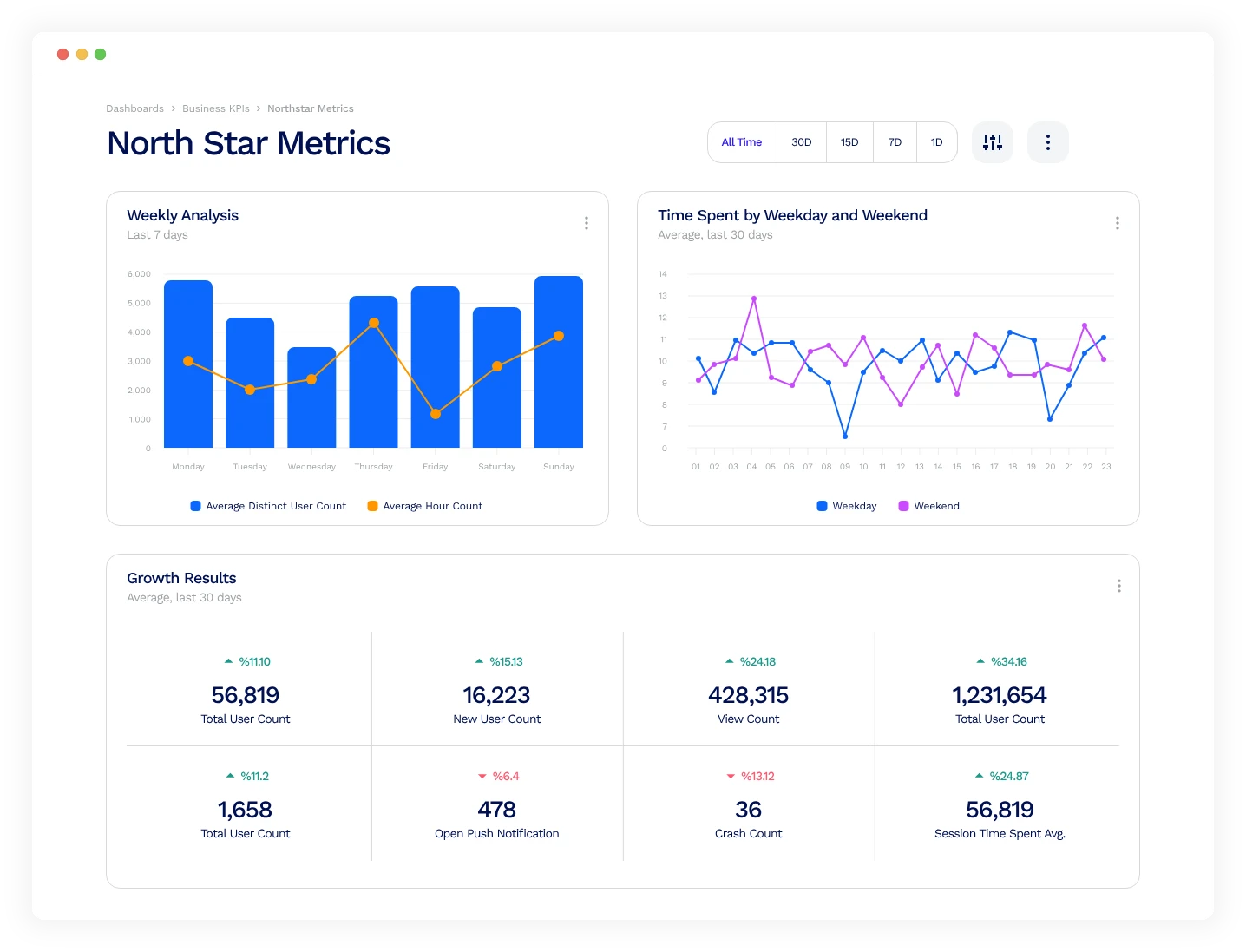Viewport: 1246px width, 952px height.
Task: Click the orange Average Hour Count swatch
Action: [x=372, y=506]
